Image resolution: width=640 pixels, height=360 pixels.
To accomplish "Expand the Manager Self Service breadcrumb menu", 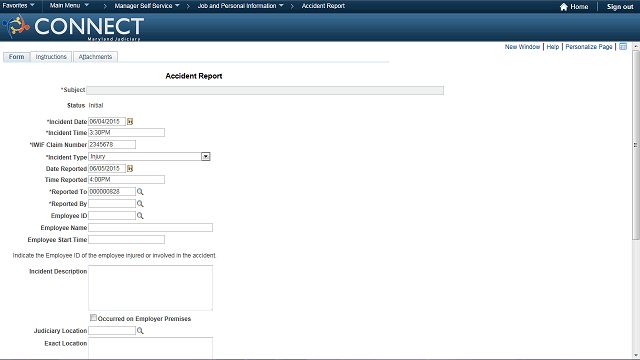I will (147, 6).
